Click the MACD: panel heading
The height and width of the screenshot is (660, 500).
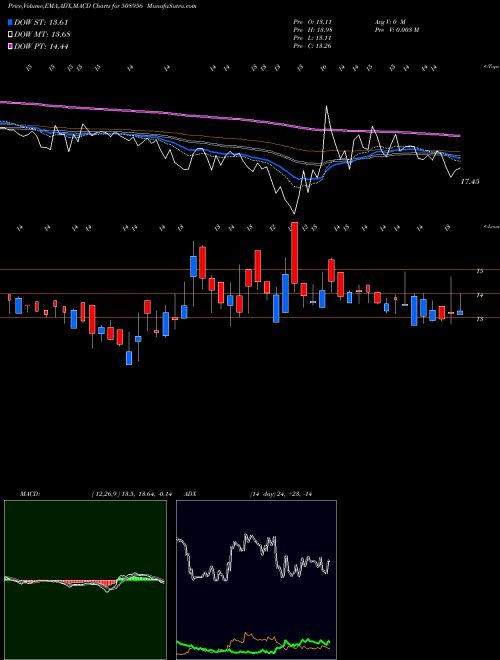click(30, 494)
